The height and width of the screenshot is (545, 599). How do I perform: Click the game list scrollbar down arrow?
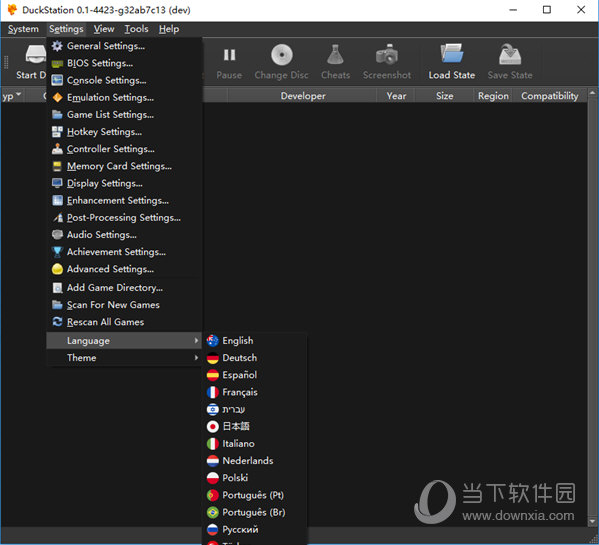pos(592,521)
